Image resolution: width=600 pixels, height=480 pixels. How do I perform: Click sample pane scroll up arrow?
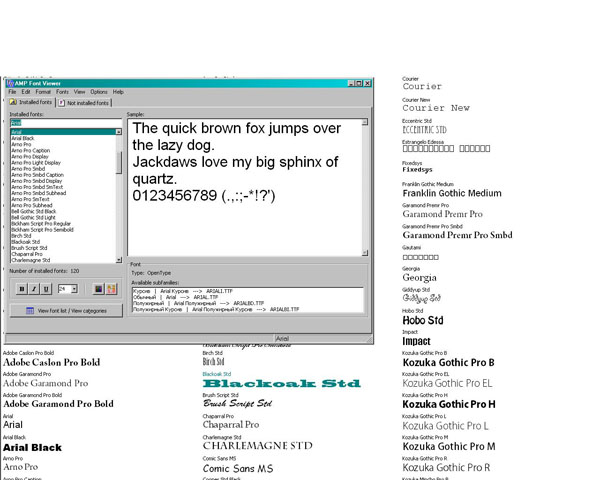[365, 122]
